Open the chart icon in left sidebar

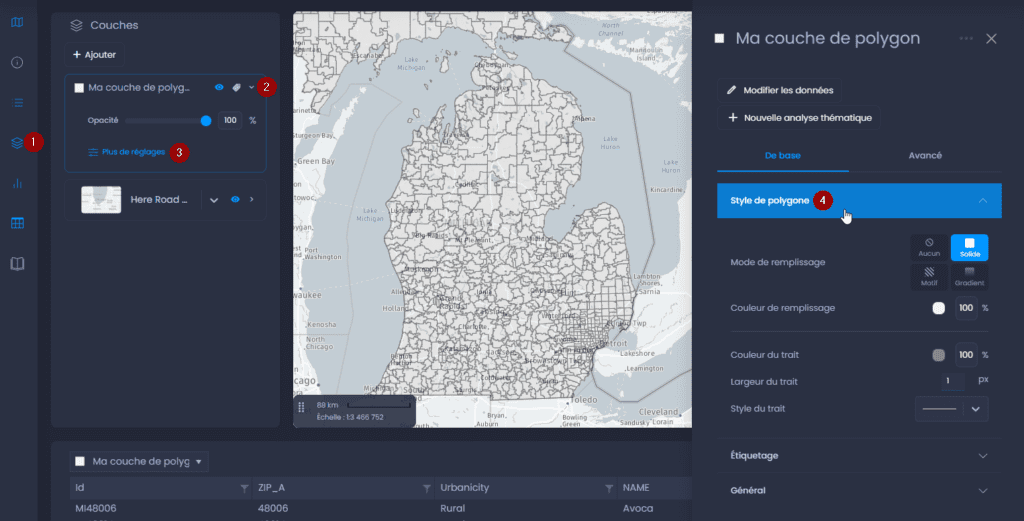pyautogui.click(x=18, y=183)
